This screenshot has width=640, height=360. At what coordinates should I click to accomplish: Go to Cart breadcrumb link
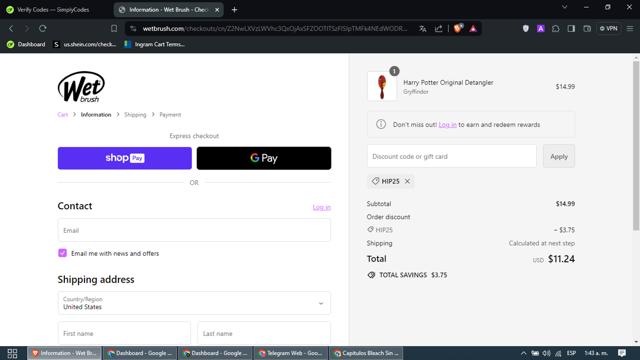tap(62, 115)
